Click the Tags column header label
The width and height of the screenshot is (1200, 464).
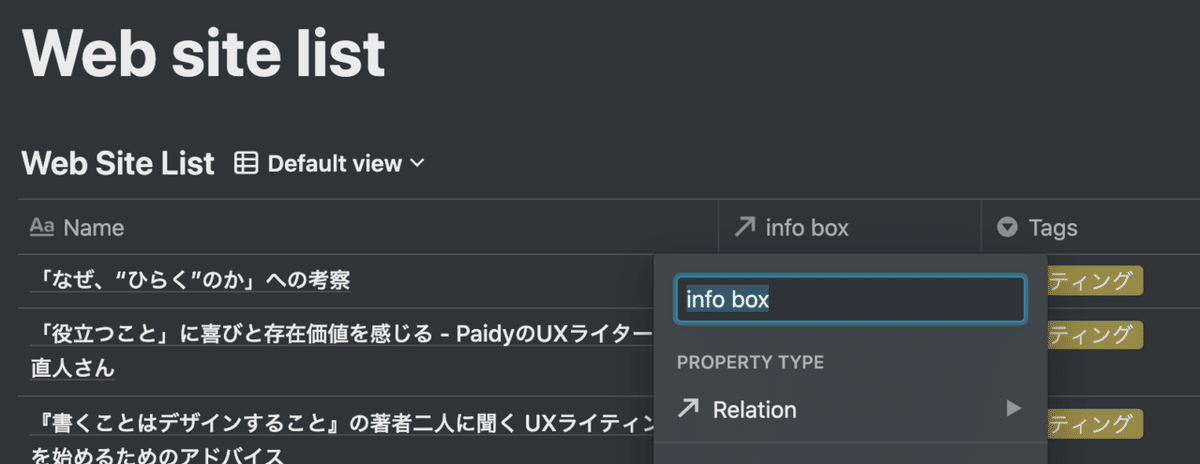tap(1053, 228)
